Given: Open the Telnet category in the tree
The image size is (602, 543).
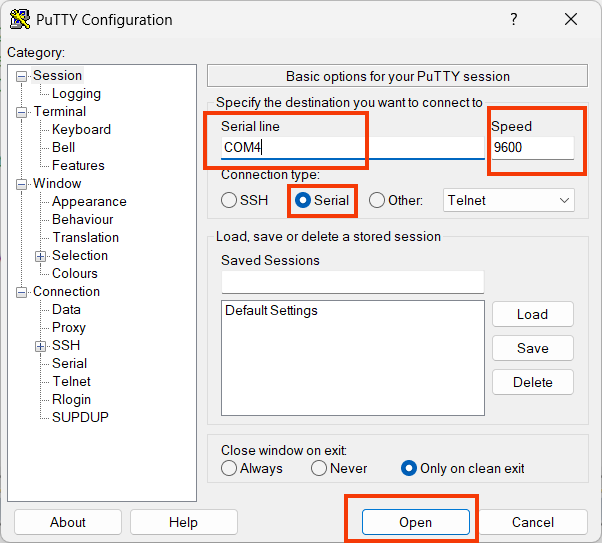Looking at the screenshot, I should pos(71,381).
